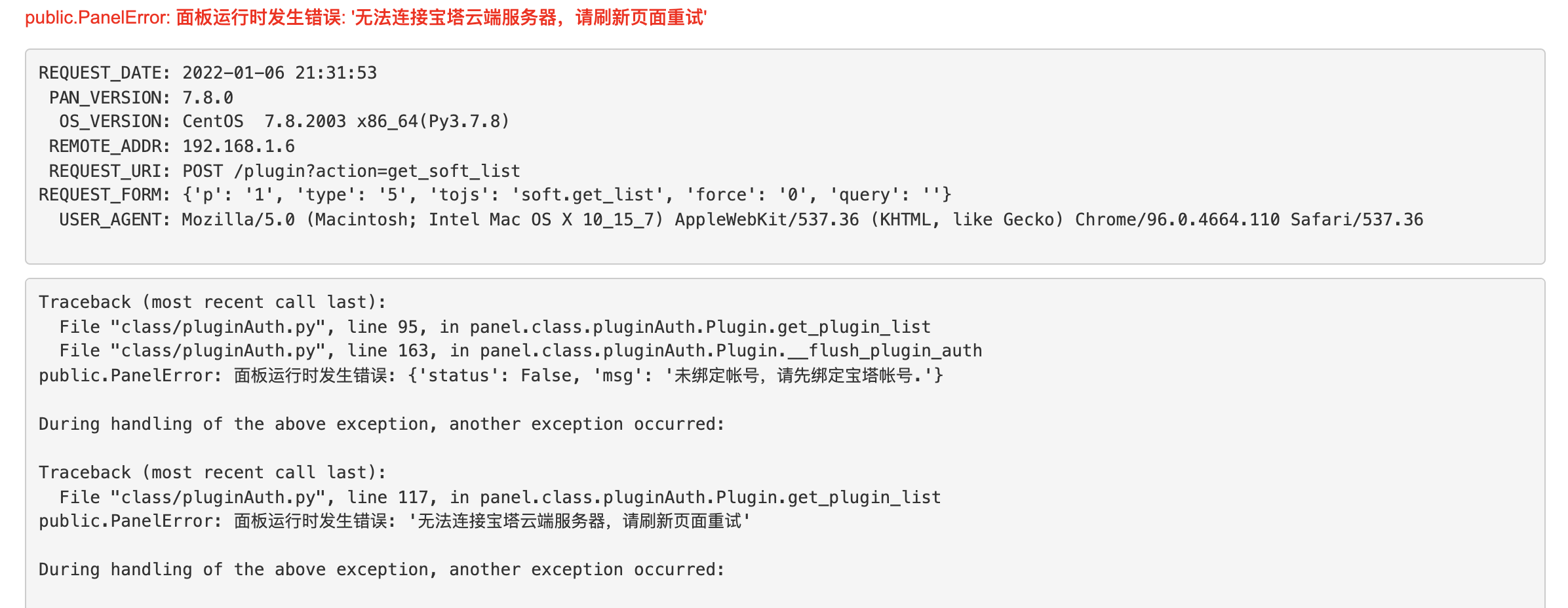
Task: Click the second Traceback (most recent call last) line
Action: click(x=213, y=472)
